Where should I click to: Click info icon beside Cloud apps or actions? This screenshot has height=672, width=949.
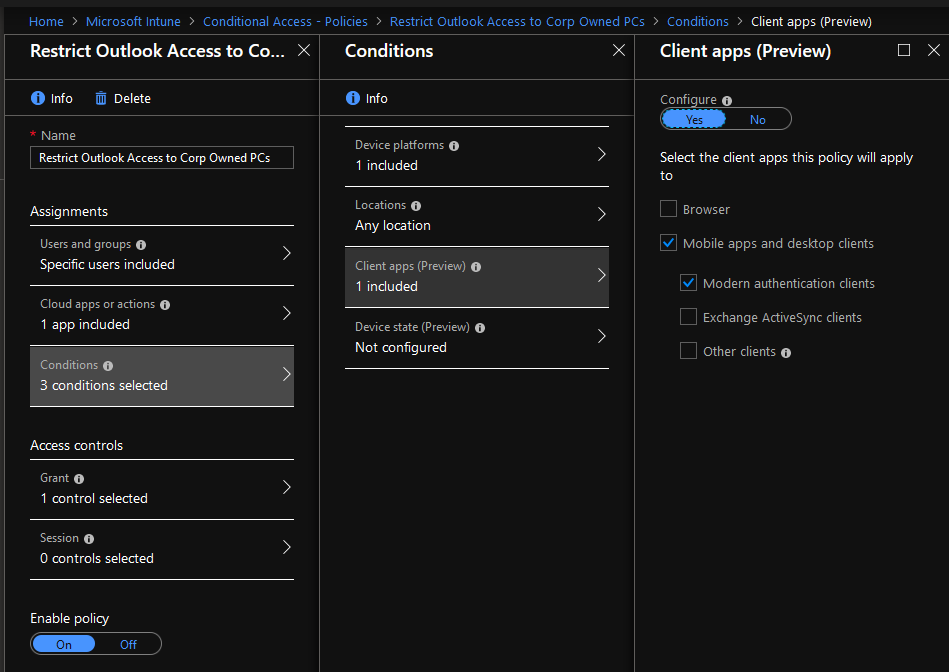point(165,305)
